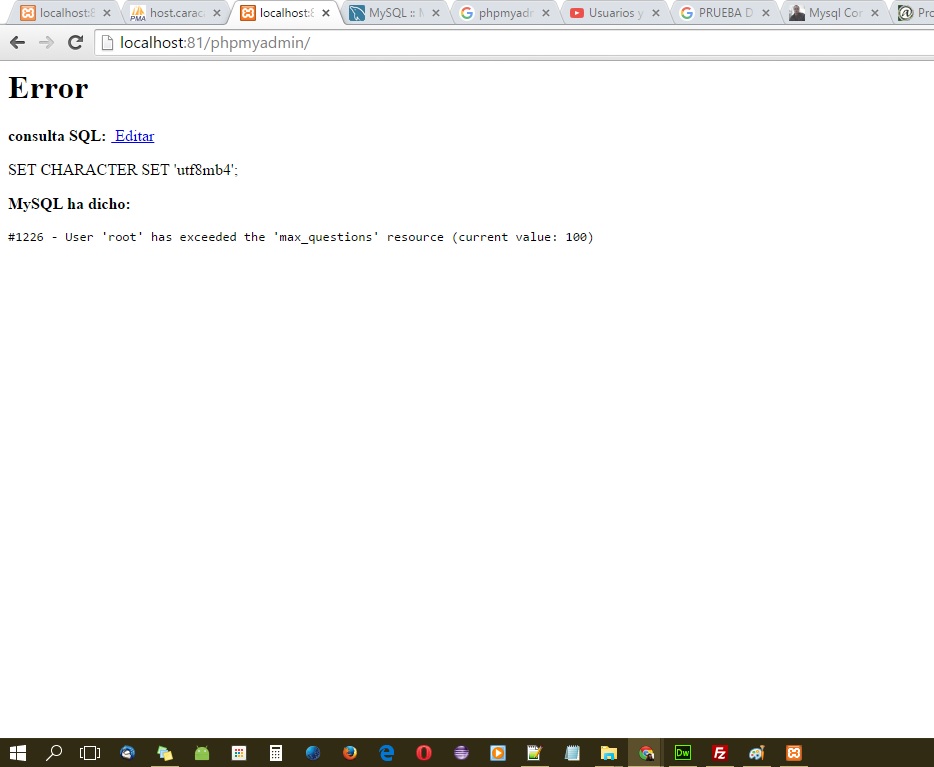Close the Usuarios YouTube tab
Image resolution: width=934 pixels, height=767 pixels.
point(656,13)
